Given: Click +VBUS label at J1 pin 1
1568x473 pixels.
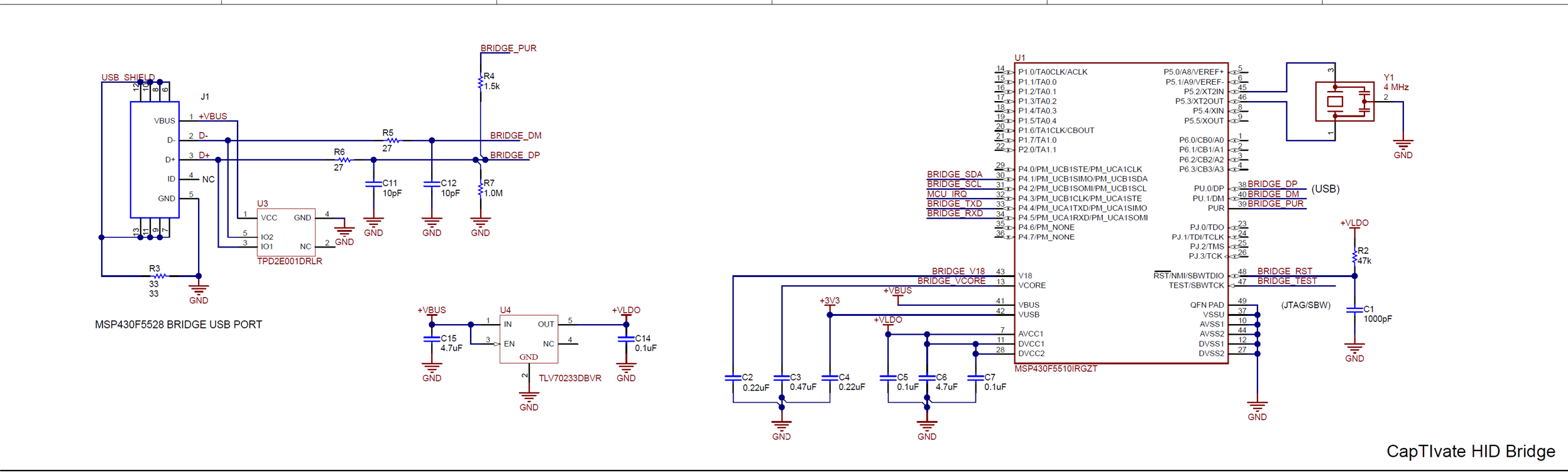Looking at the screenshot, I should pyautogui.click(x=213, y=116).
